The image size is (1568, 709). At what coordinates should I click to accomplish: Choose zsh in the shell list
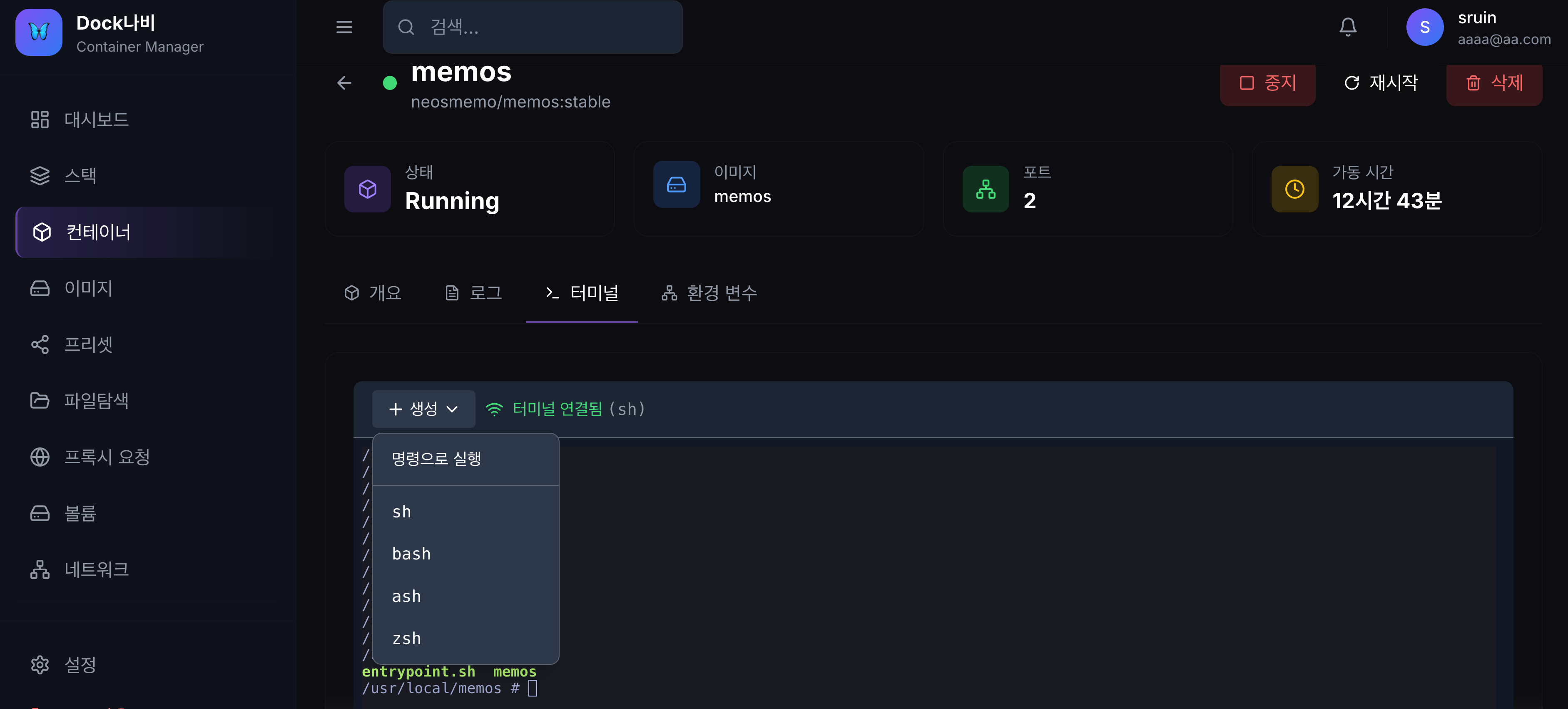pyautogui.click(x=406, y=638)
